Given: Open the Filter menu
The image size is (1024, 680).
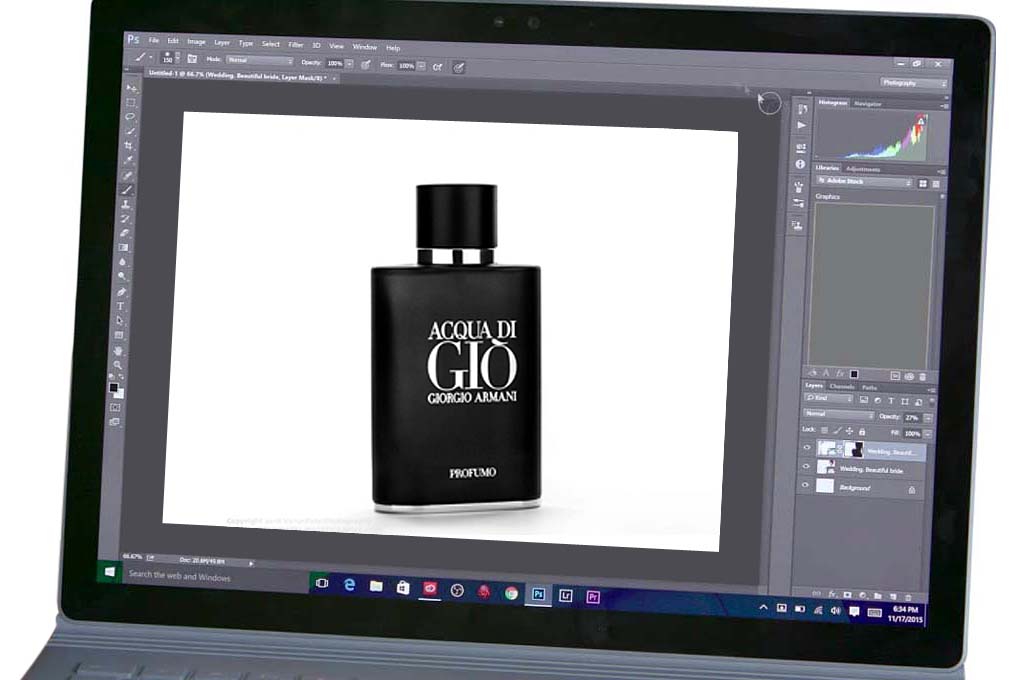Looking at the screenshot, I should coord(296,44).
